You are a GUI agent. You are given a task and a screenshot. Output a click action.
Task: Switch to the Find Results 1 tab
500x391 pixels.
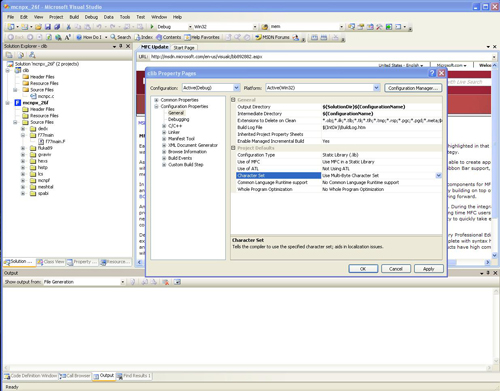134,376
